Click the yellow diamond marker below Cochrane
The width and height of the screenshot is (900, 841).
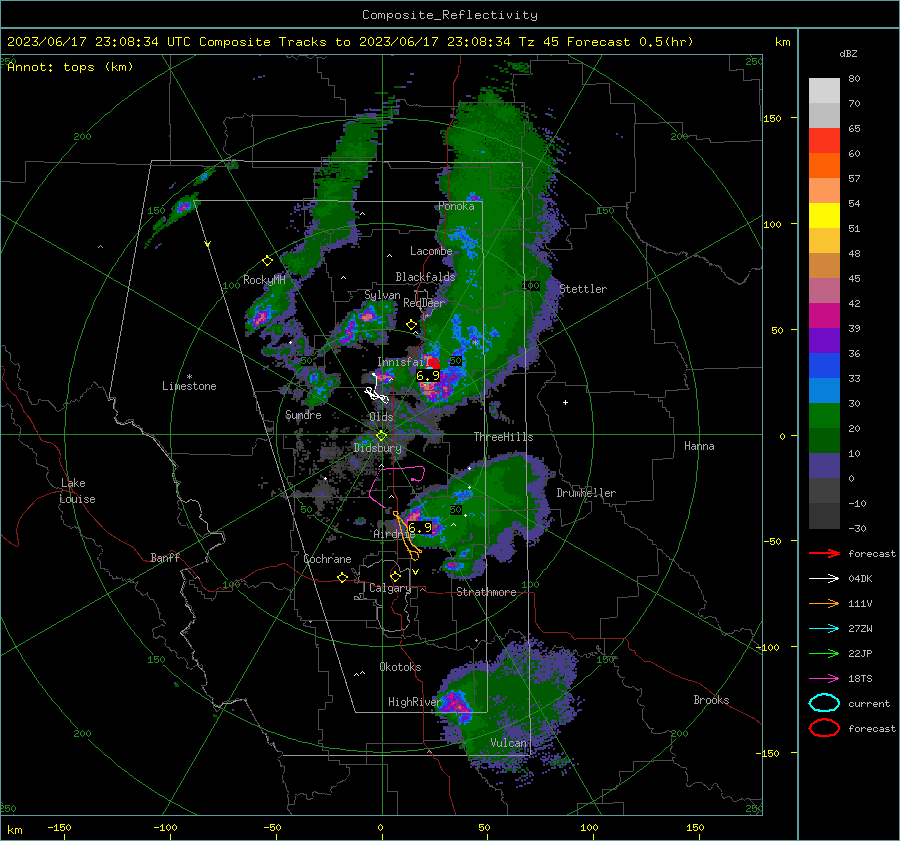click(x=343, y=577)
